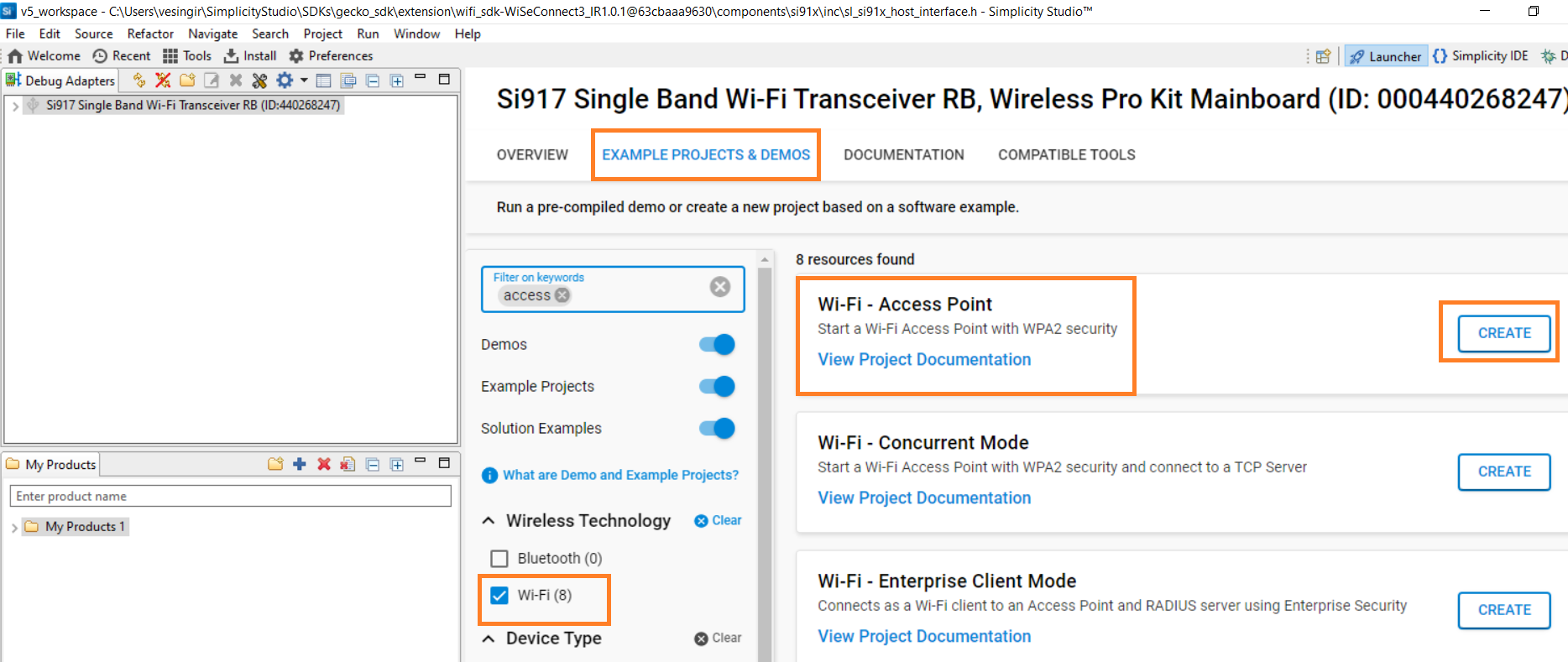Toggle the Demos switch off
Viewport: 1568px width, 662px height.
point(717,345)
